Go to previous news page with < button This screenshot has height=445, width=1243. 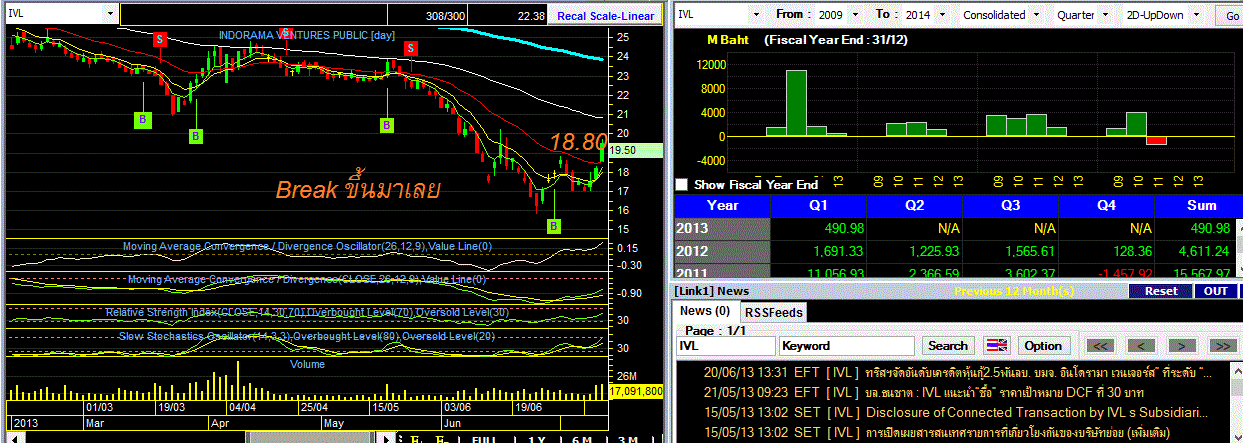click(x=1139, y=346)
